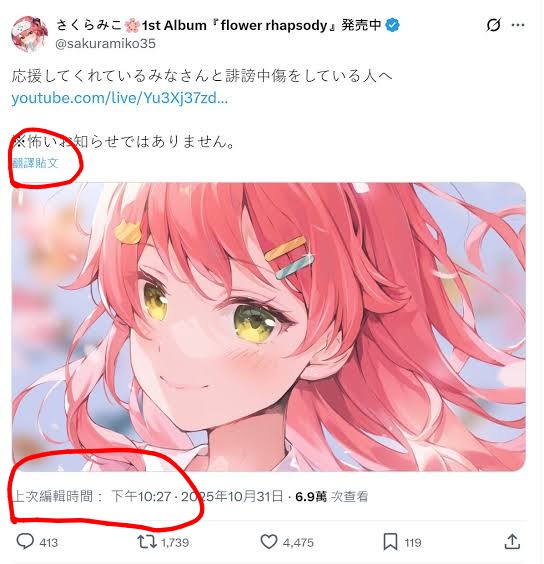Repost using the retweet arrows icon
Image resolution: width=544 pixels, height=564 pixels.
click(x=147, y=542)
